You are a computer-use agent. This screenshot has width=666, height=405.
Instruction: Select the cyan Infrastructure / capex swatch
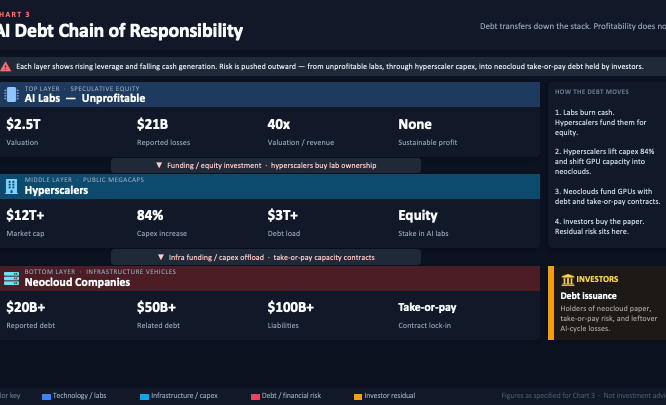click(x=144, y=397)
